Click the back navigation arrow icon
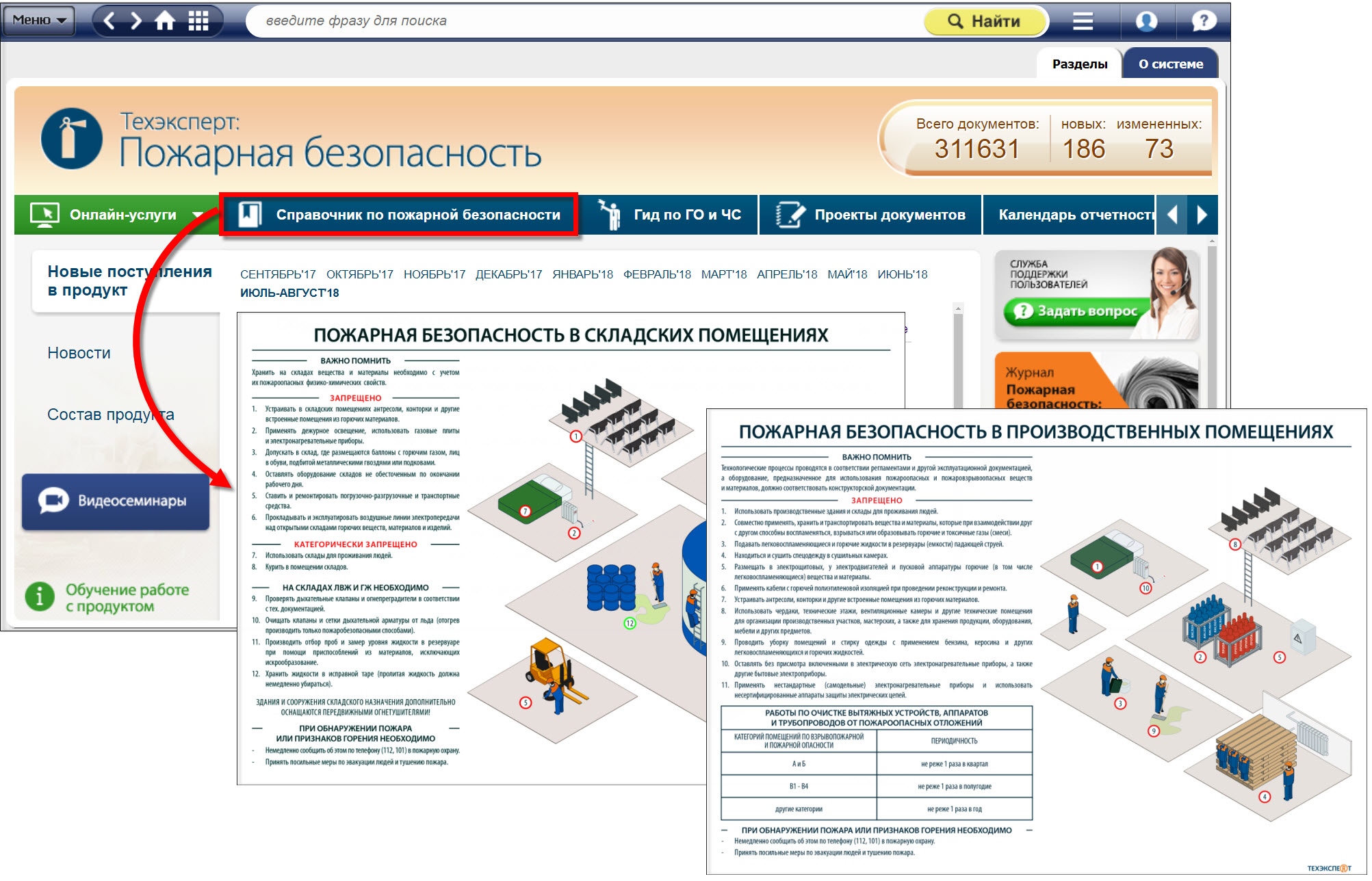 [109, 21]
